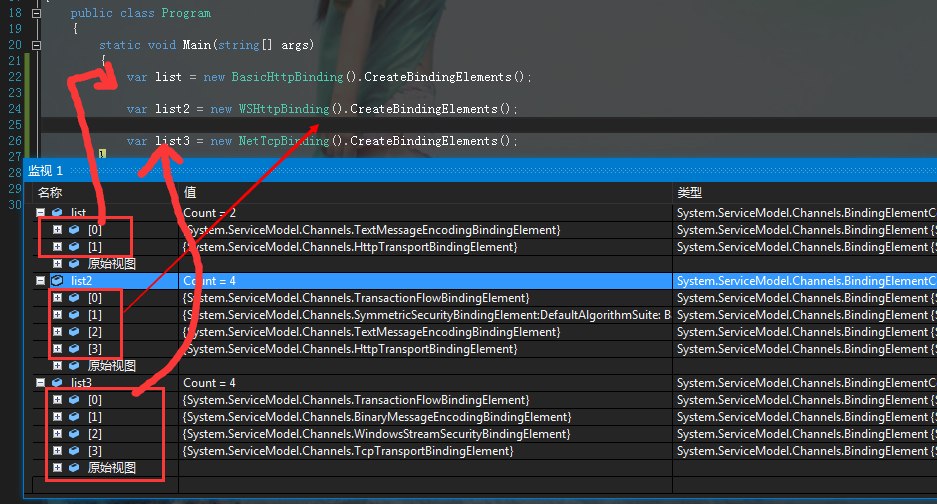Click the object icon of list3 [3]
The width and height of the screenshot is (937, 504).
(x=74, y=451)
